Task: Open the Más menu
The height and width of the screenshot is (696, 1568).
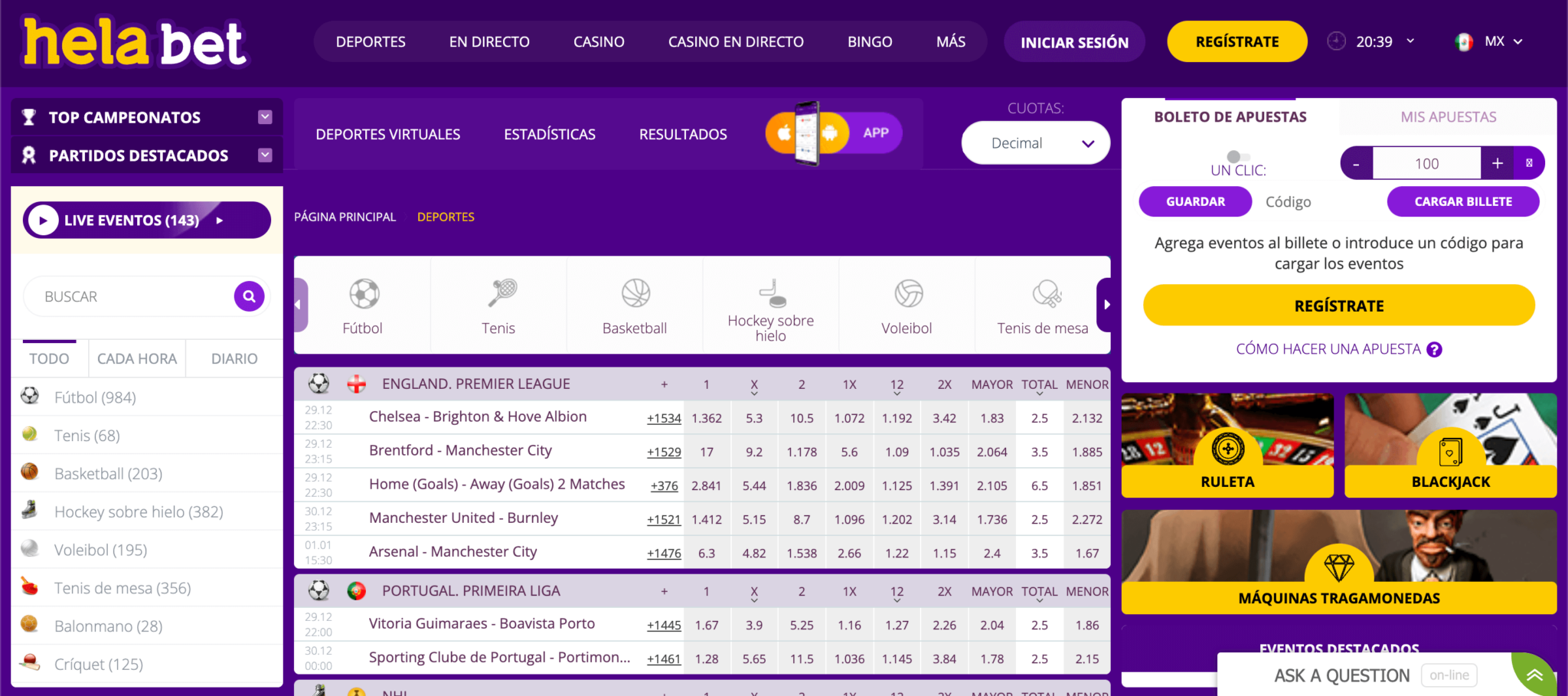Action: point(951,42)
